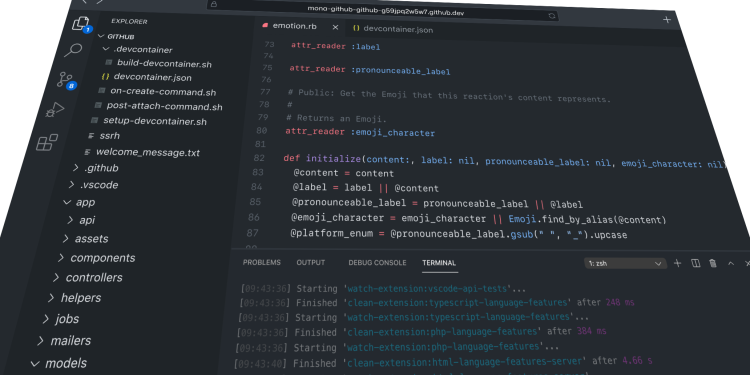
Task: Switch to the PROBLEMS panel tab
Action: coord(262,263)
